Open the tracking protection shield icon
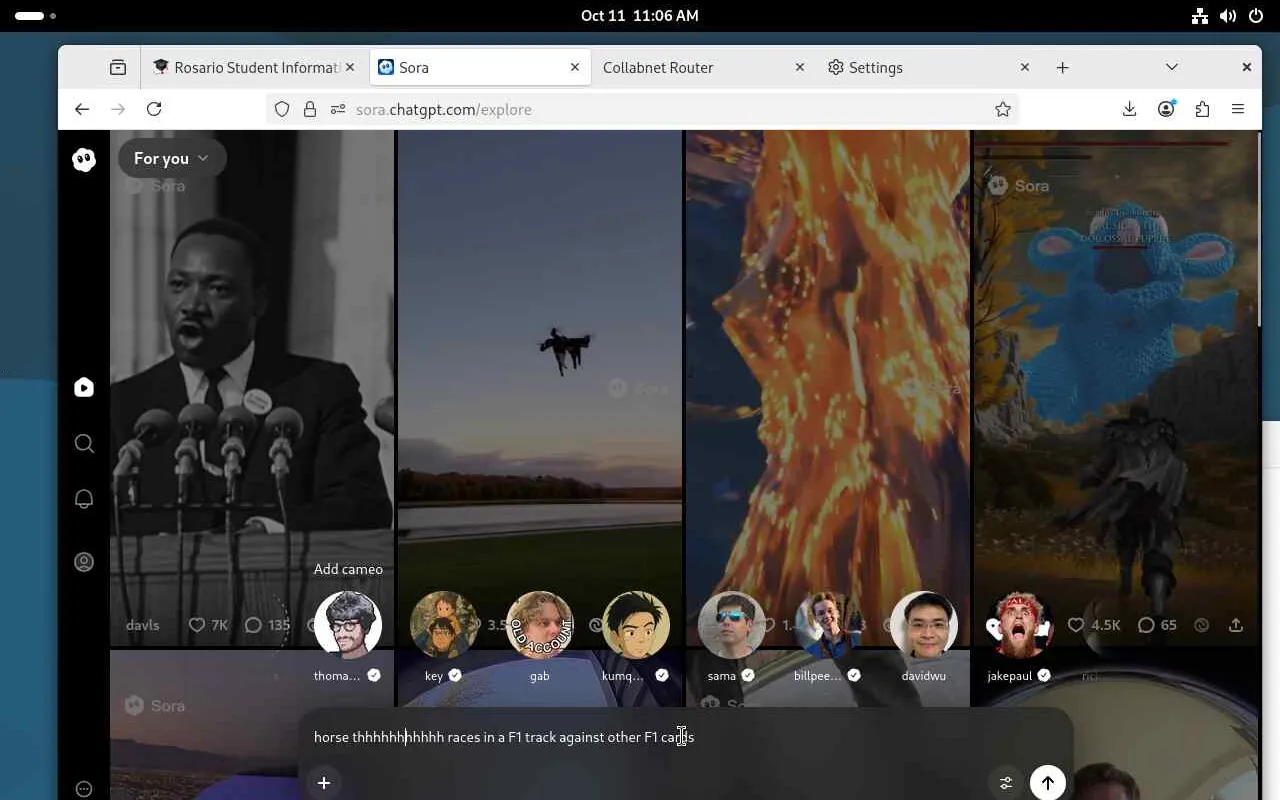The height and width of the screenshot is (800, 1280). pyautogui.click(x=282, y=109)
